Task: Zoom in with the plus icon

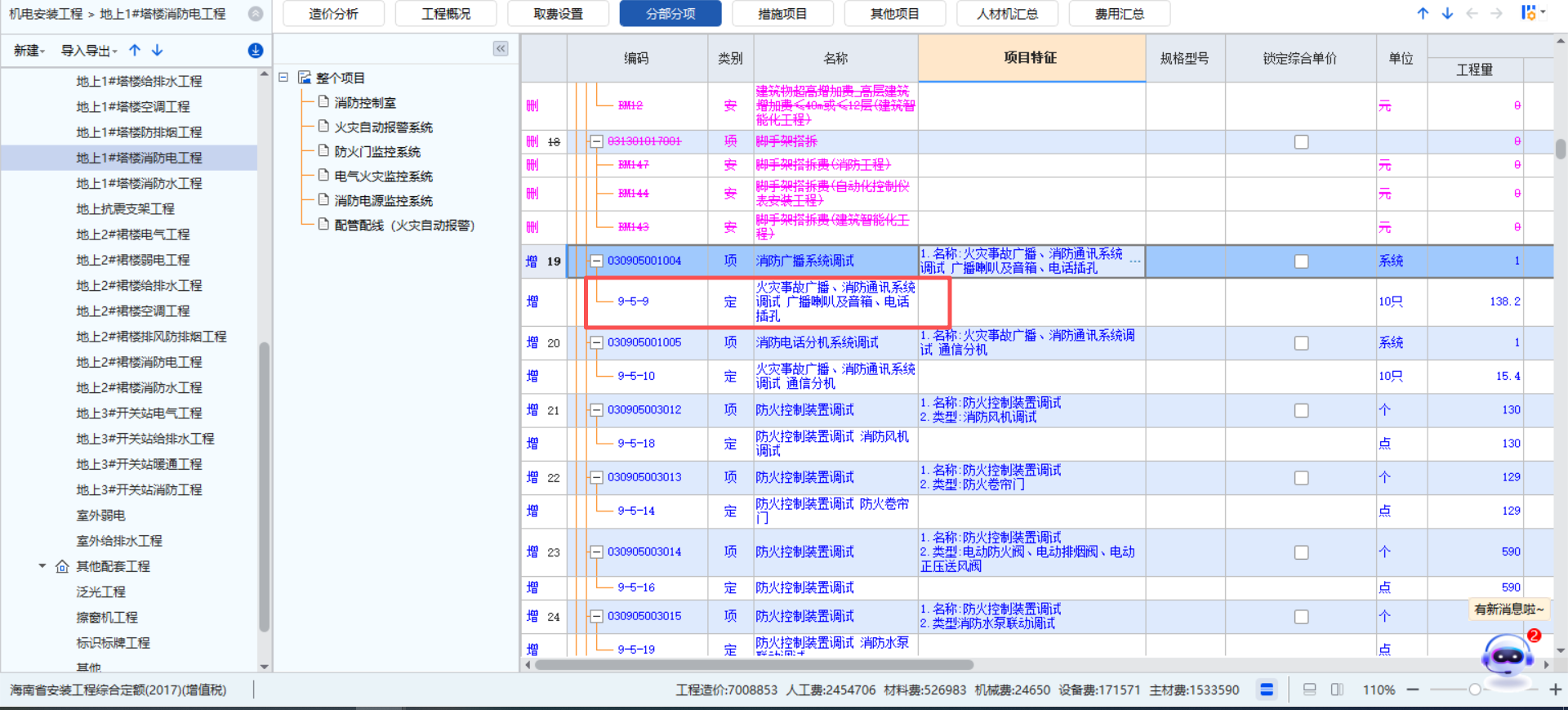Action: pos(1555,690)
